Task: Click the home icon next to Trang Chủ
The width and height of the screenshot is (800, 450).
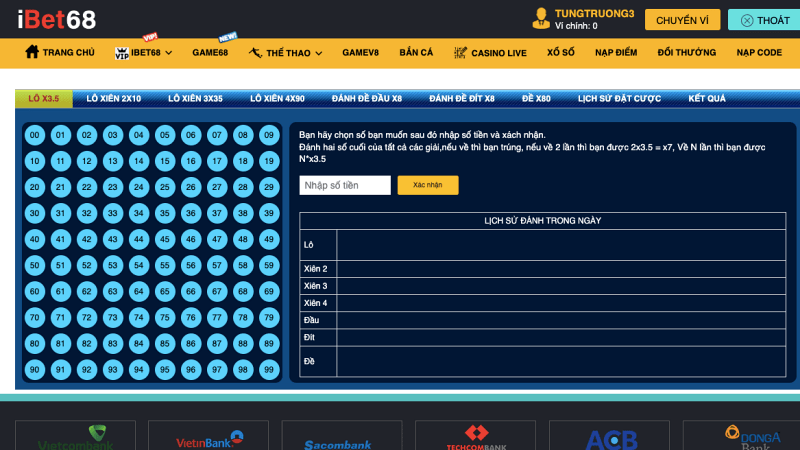Action: (x=32, y=52)
